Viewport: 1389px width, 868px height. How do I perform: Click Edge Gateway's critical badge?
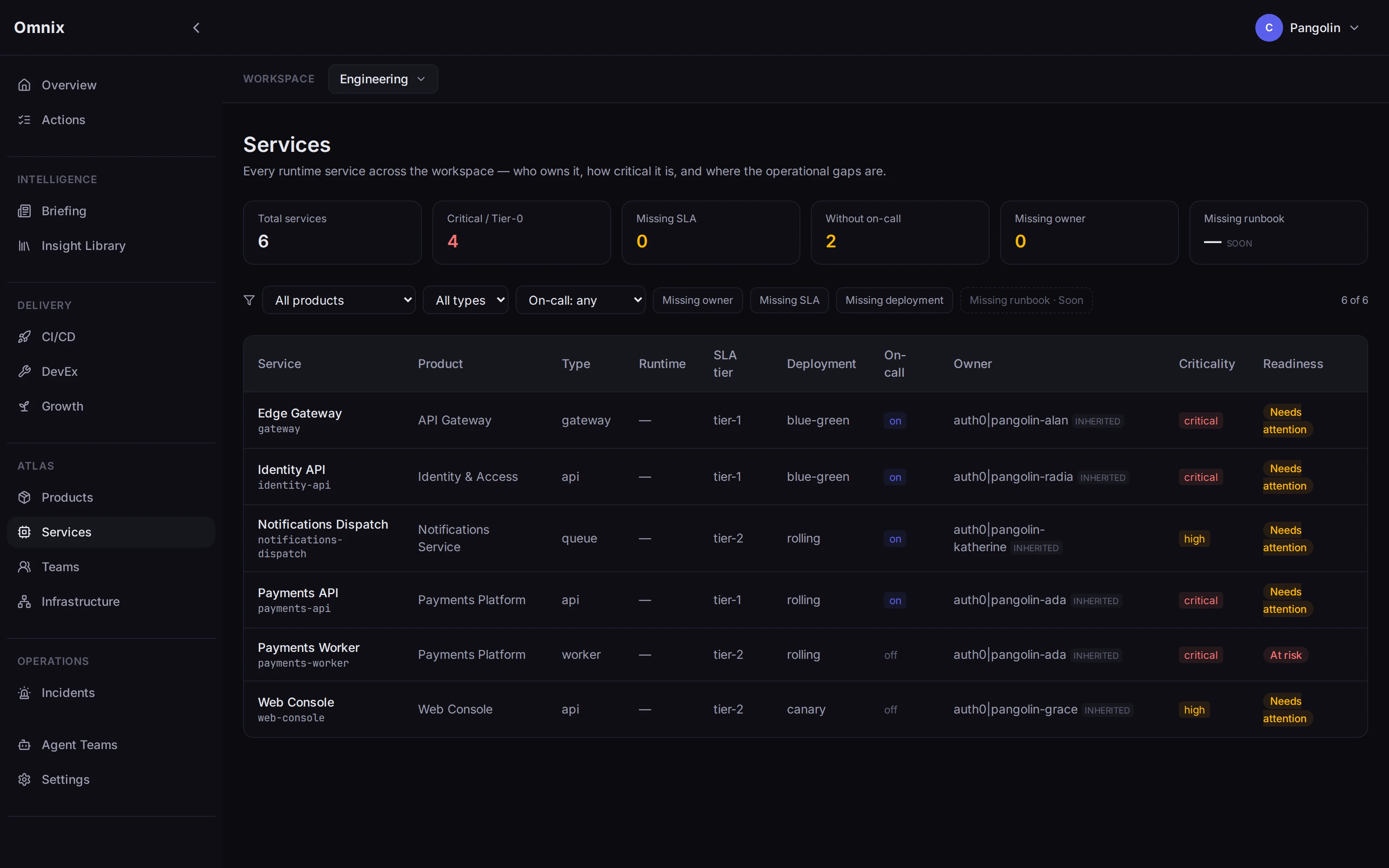point(1200,421)
